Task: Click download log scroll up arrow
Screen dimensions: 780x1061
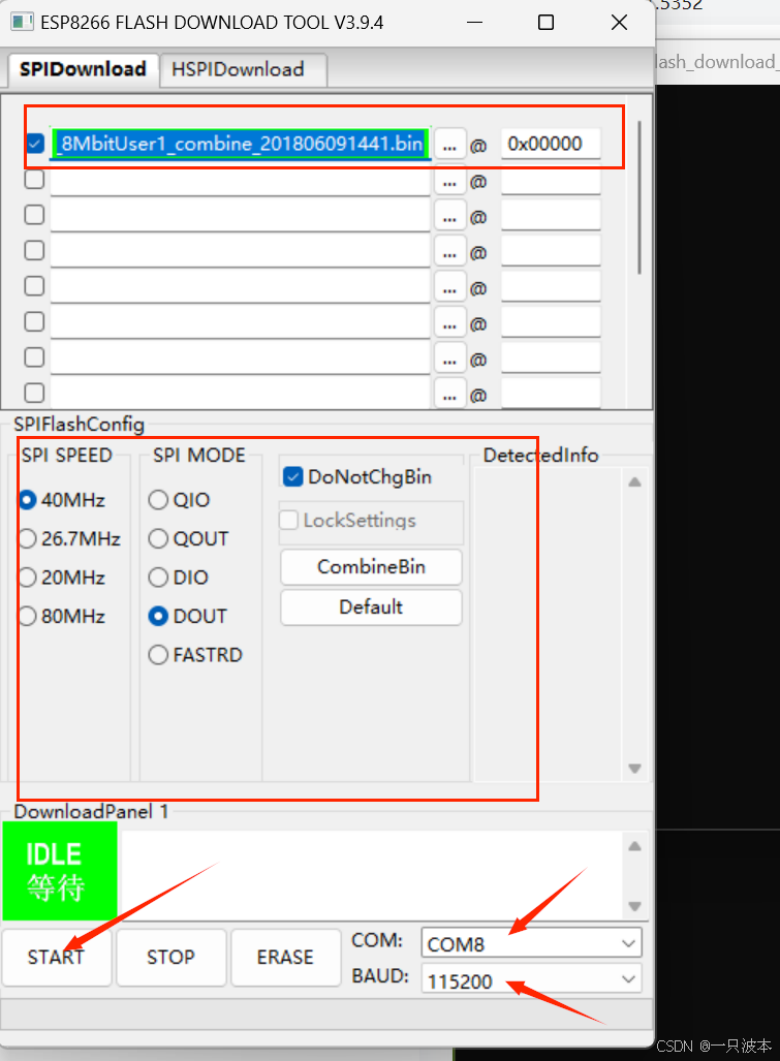Action: point(635,846)
